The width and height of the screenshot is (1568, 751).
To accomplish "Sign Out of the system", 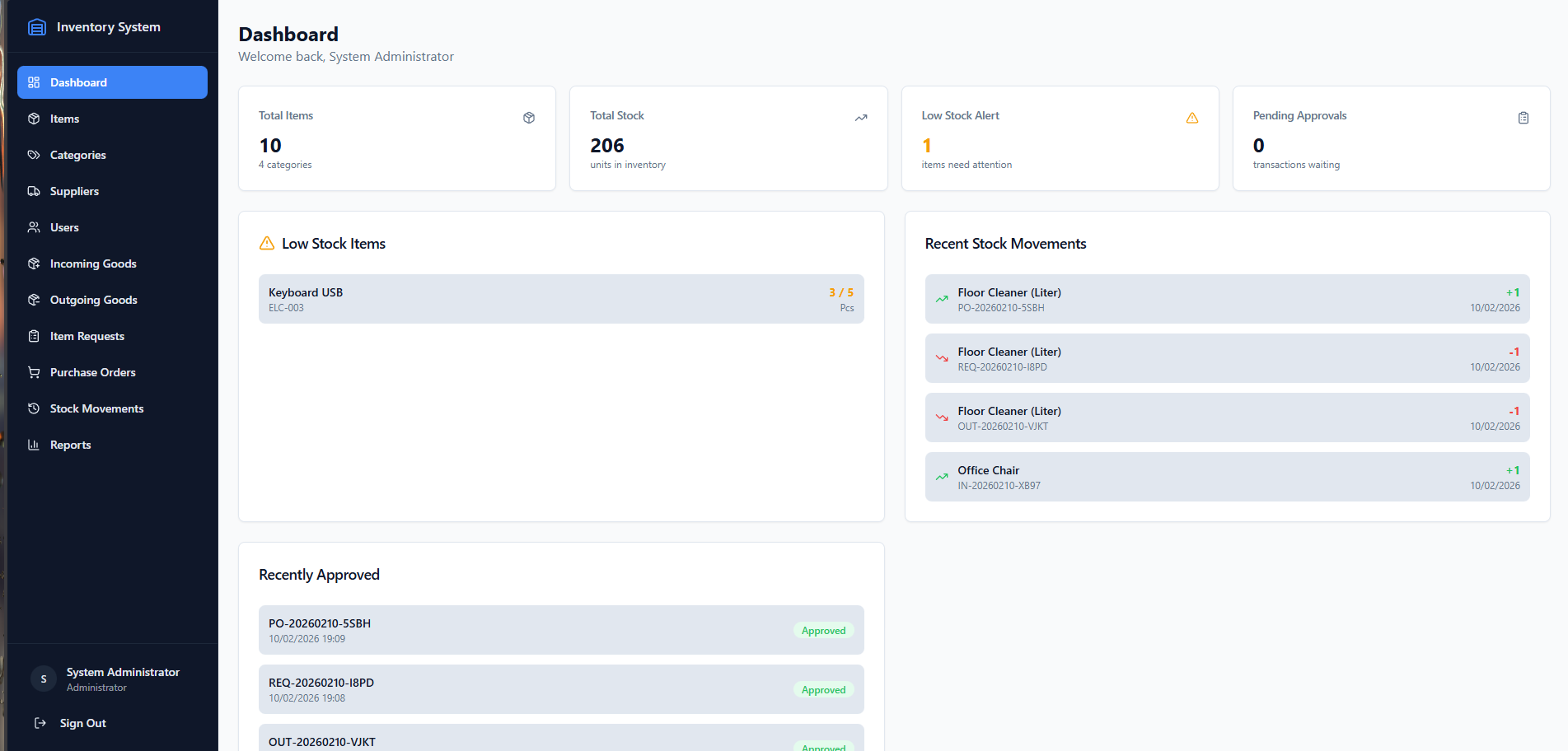I will 82,723.
